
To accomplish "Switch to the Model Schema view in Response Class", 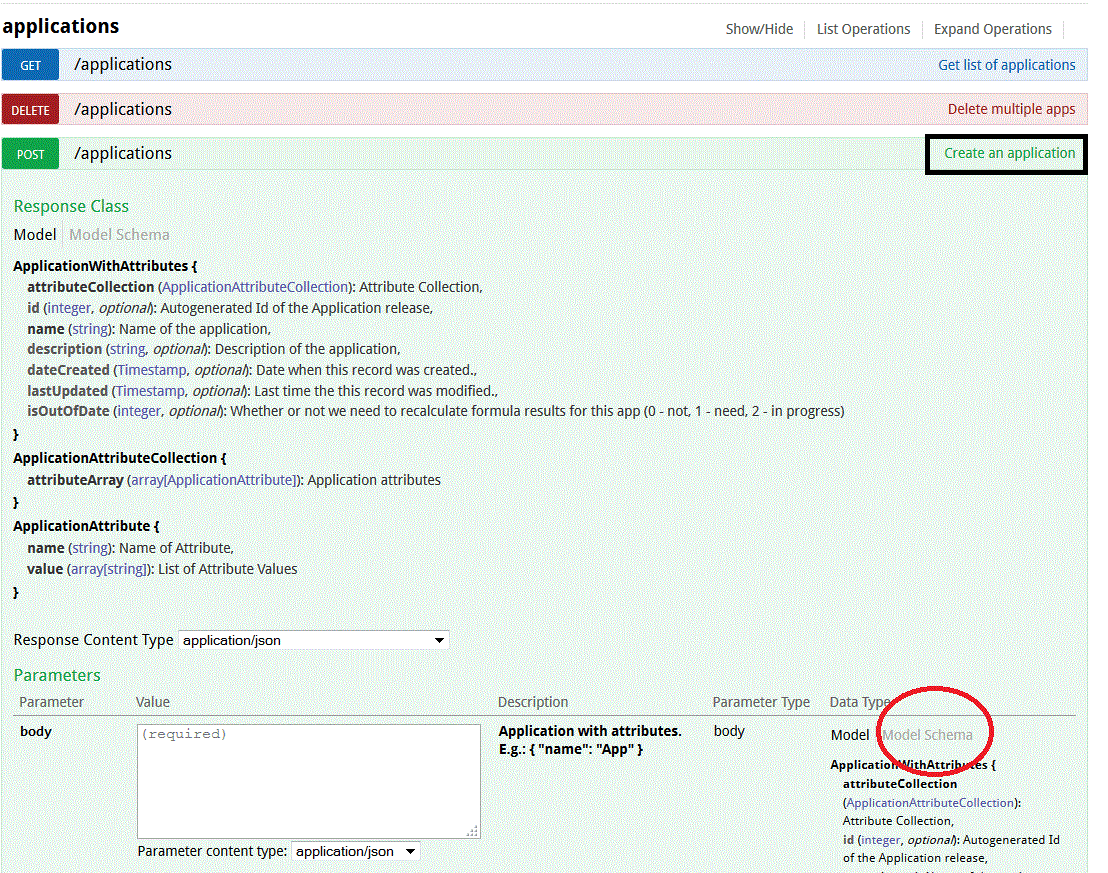I will (118, 234).
